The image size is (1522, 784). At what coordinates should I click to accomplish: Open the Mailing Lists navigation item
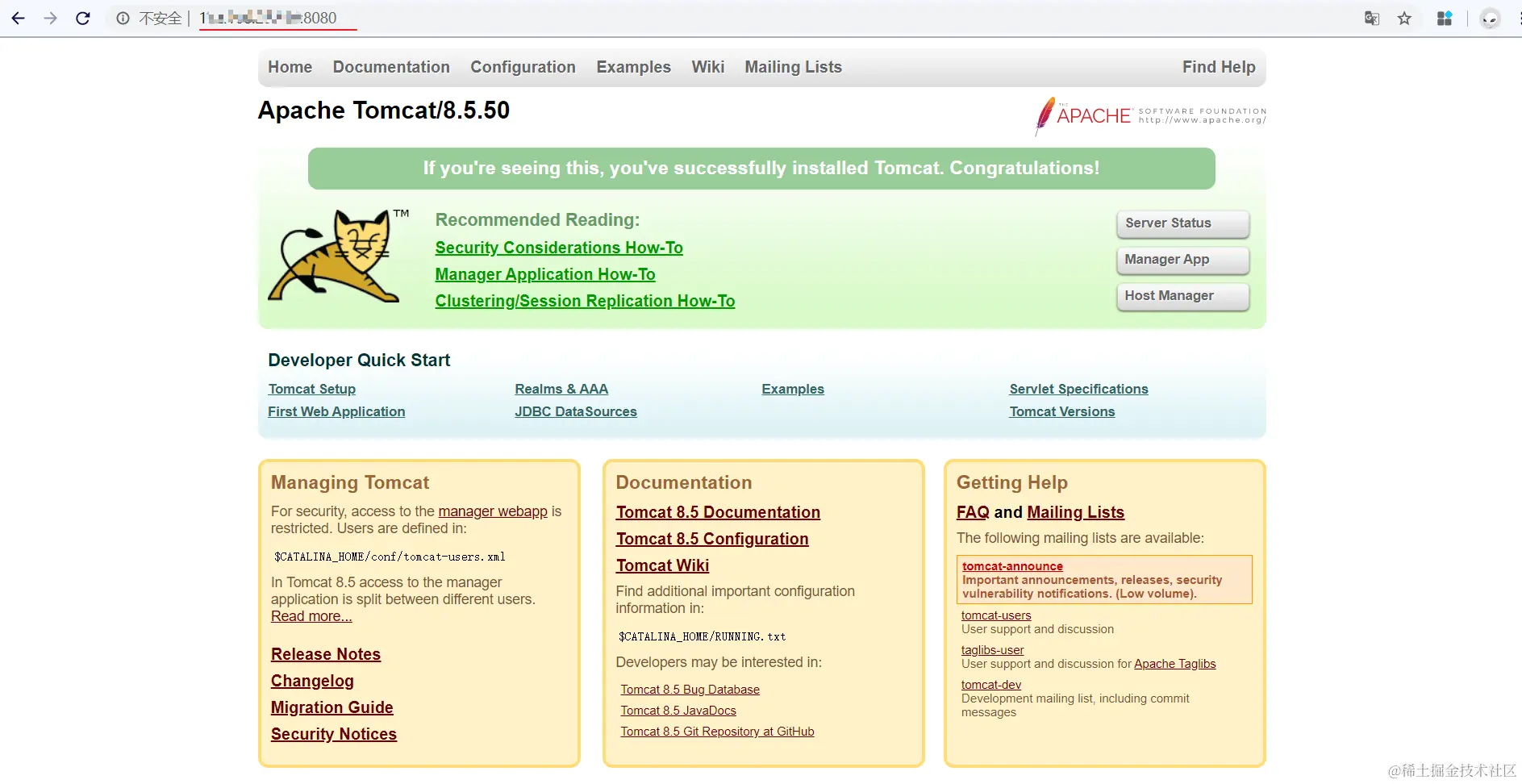pos(793,67)
